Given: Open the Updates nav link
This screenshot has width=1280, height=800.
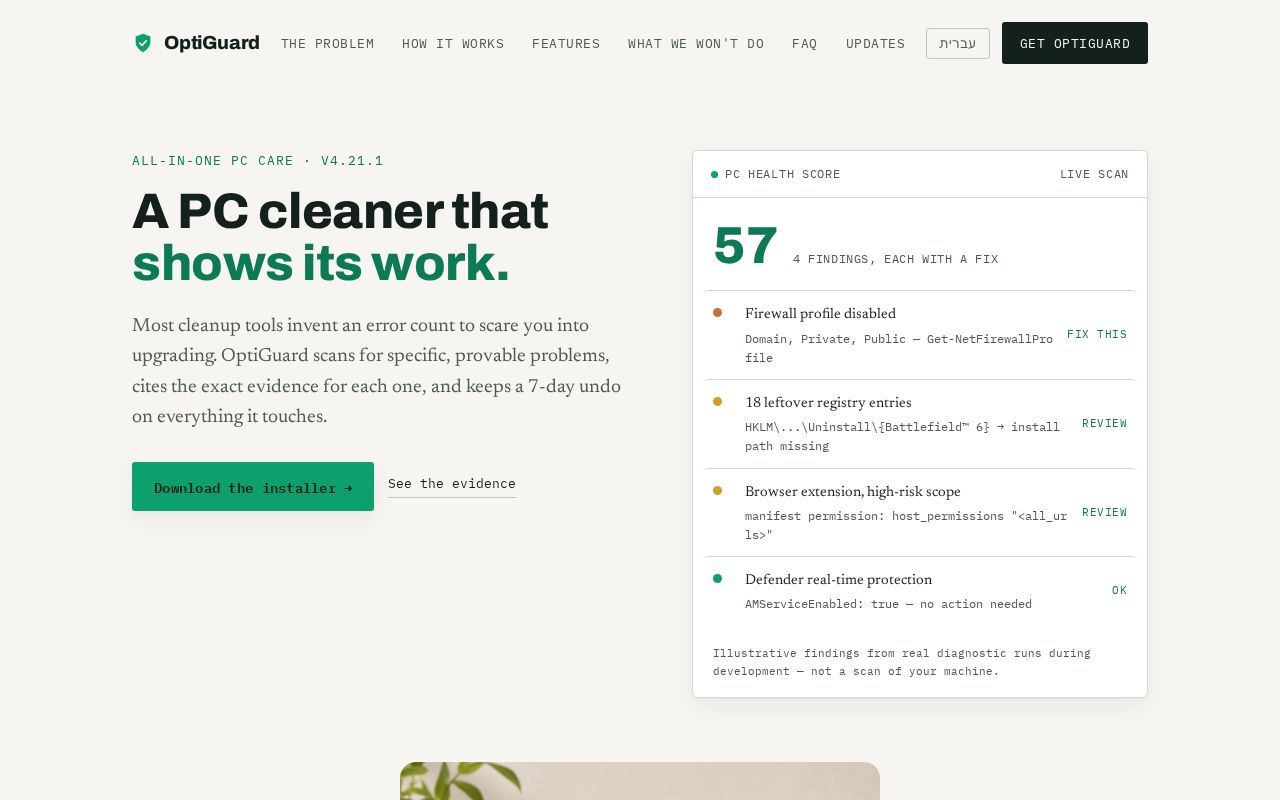Looking at the screenshot, I should pos(875,44).
